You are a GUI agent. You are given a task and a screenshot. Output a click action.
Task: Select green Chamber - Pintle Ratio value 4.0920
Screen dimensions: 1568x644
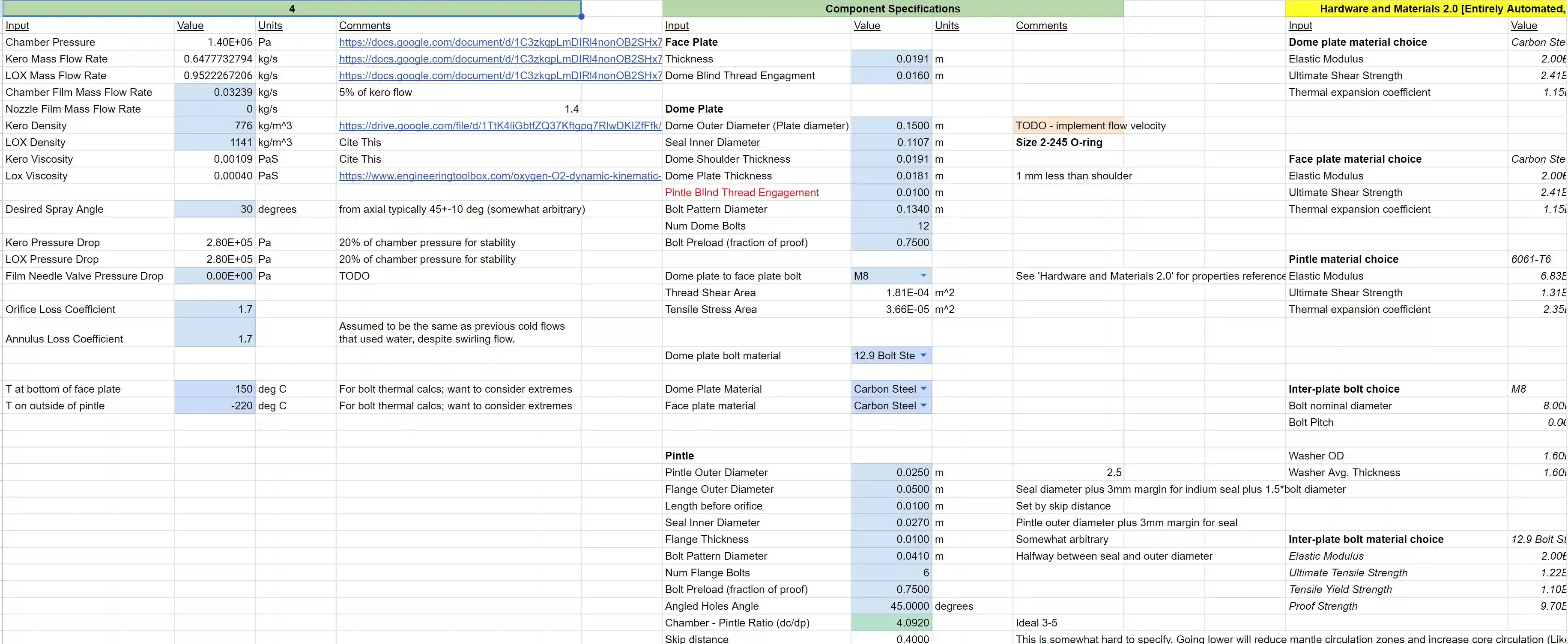tap(891, 623)
